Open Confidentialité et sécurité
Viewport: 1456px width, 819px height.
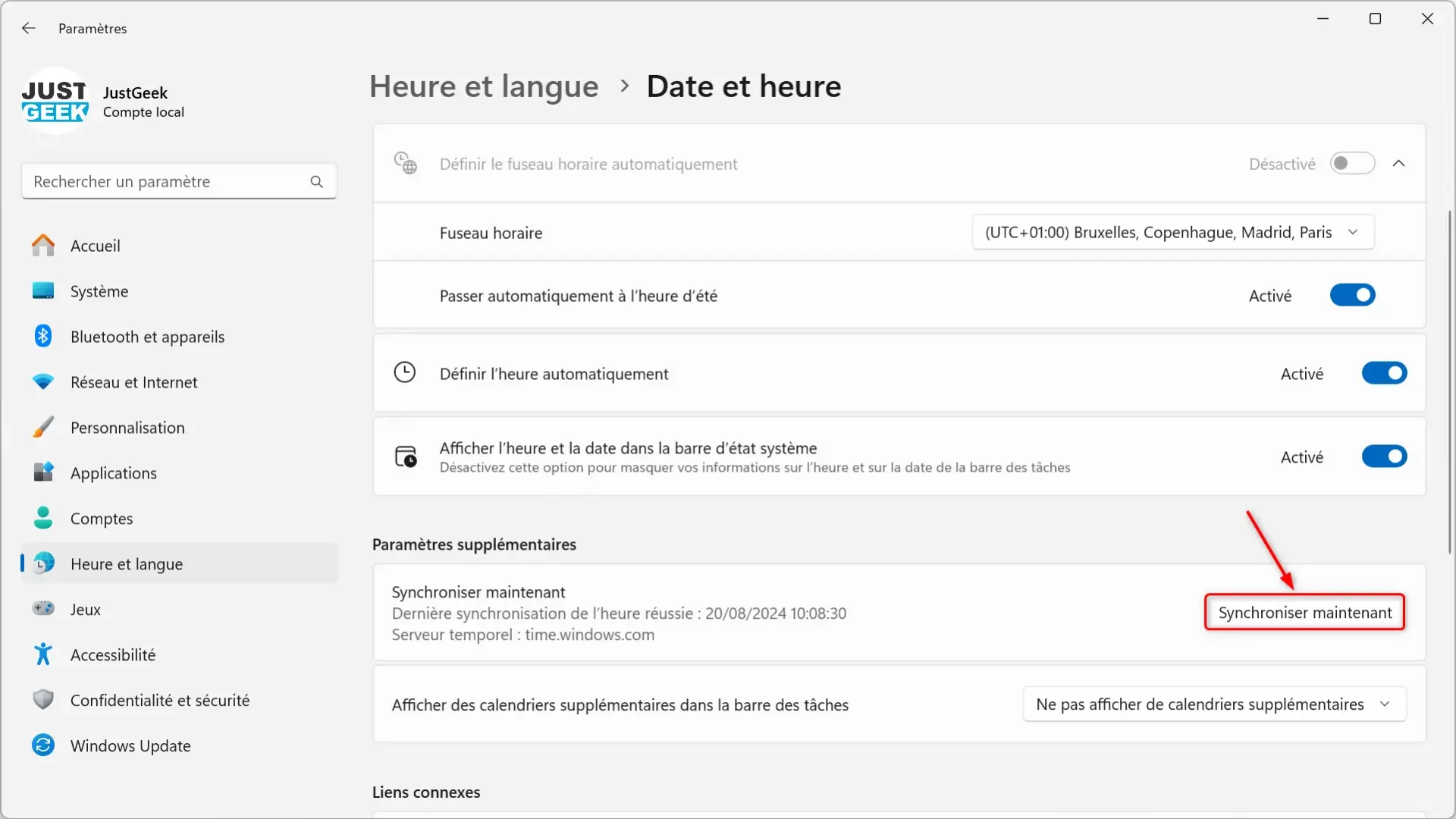tap(180, 701)
